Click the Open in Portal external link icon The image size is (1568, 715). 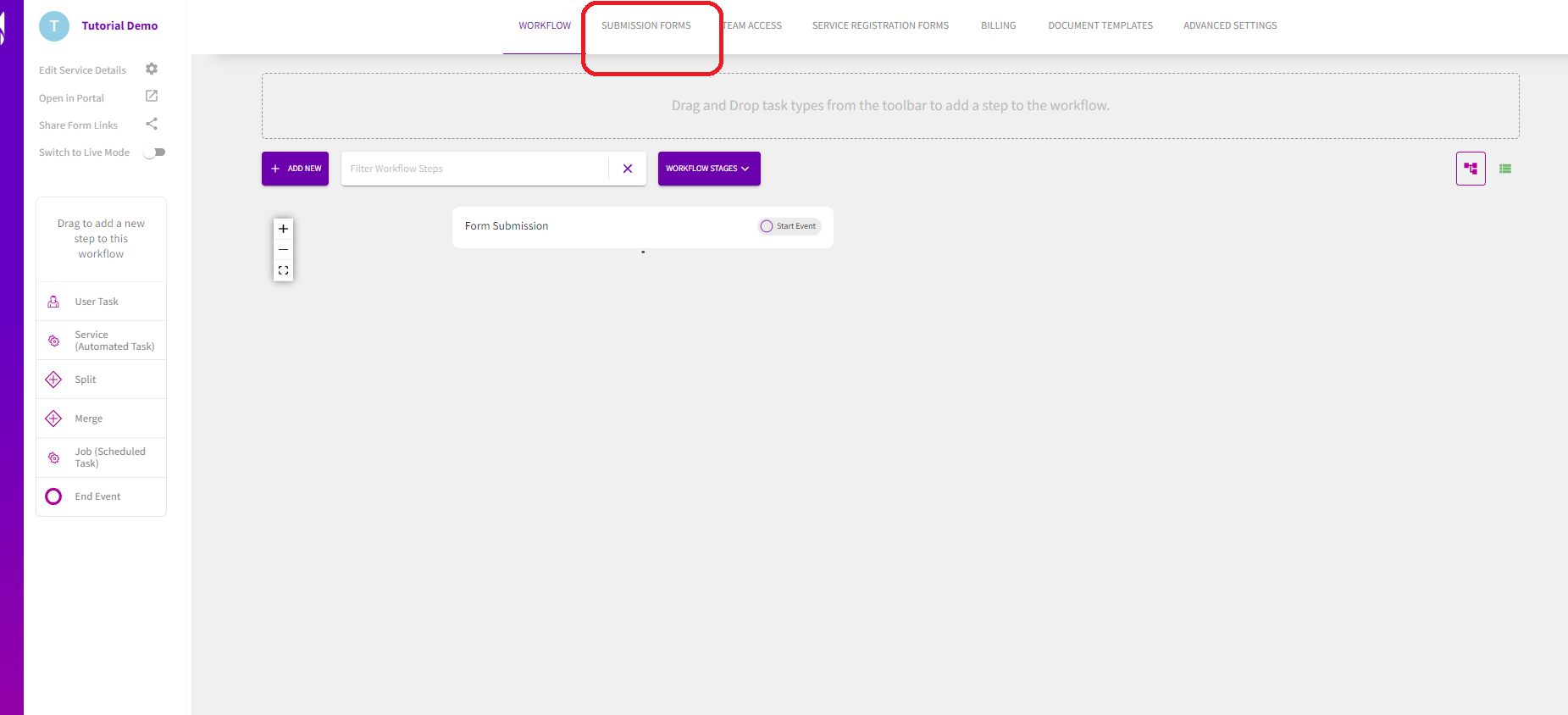click(152, 97)
